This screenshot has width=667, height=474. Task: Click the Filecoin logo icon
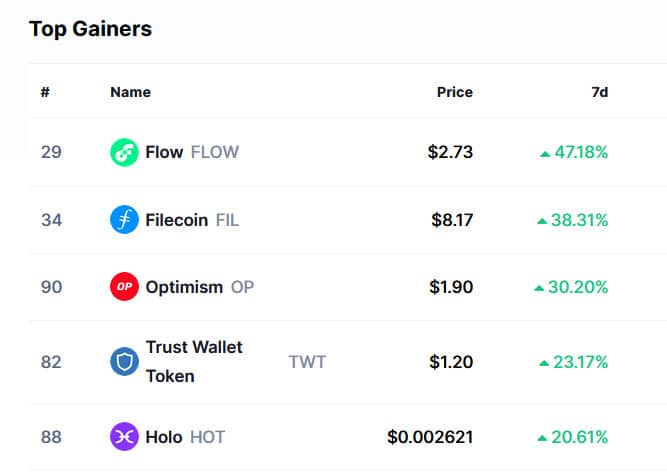click(x=124, y=220)
